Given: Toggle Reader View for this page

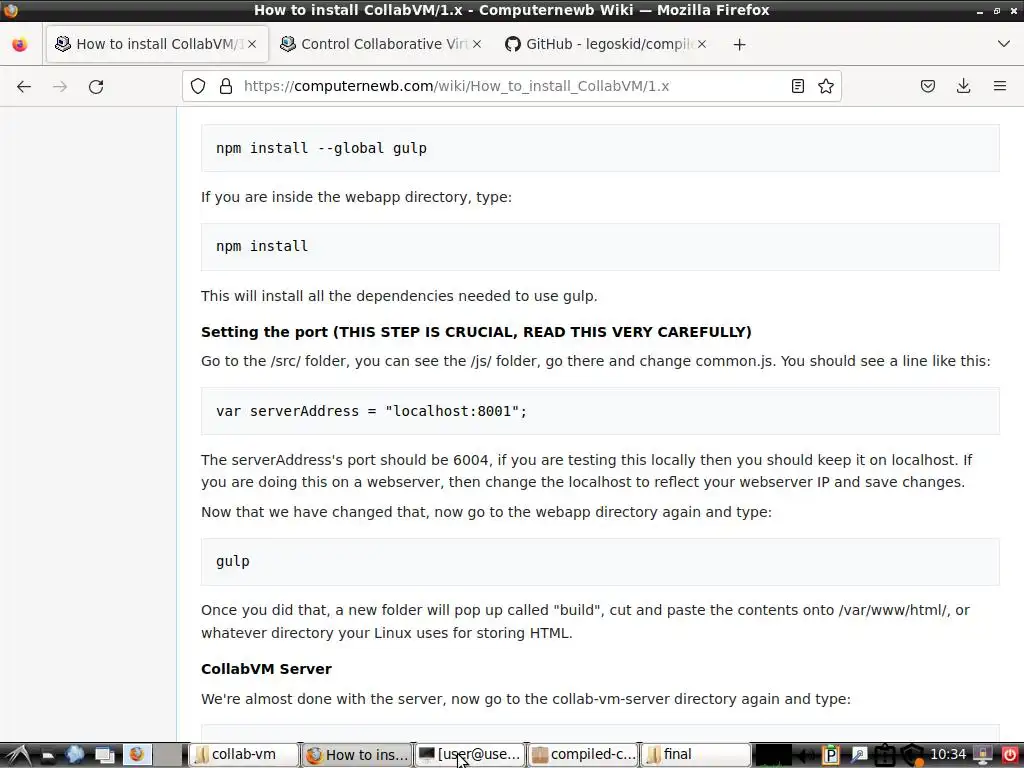Looking at the screenshot, I should pyautogui.click(x=797, y=86).
